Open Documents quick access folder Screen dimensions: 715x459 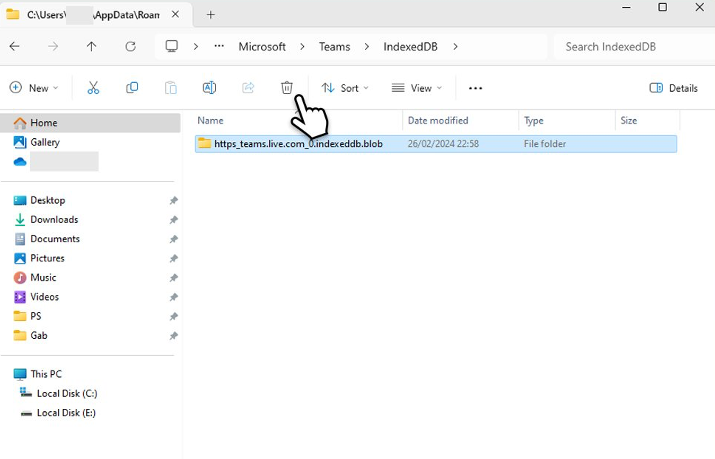(x=55, y=239)
